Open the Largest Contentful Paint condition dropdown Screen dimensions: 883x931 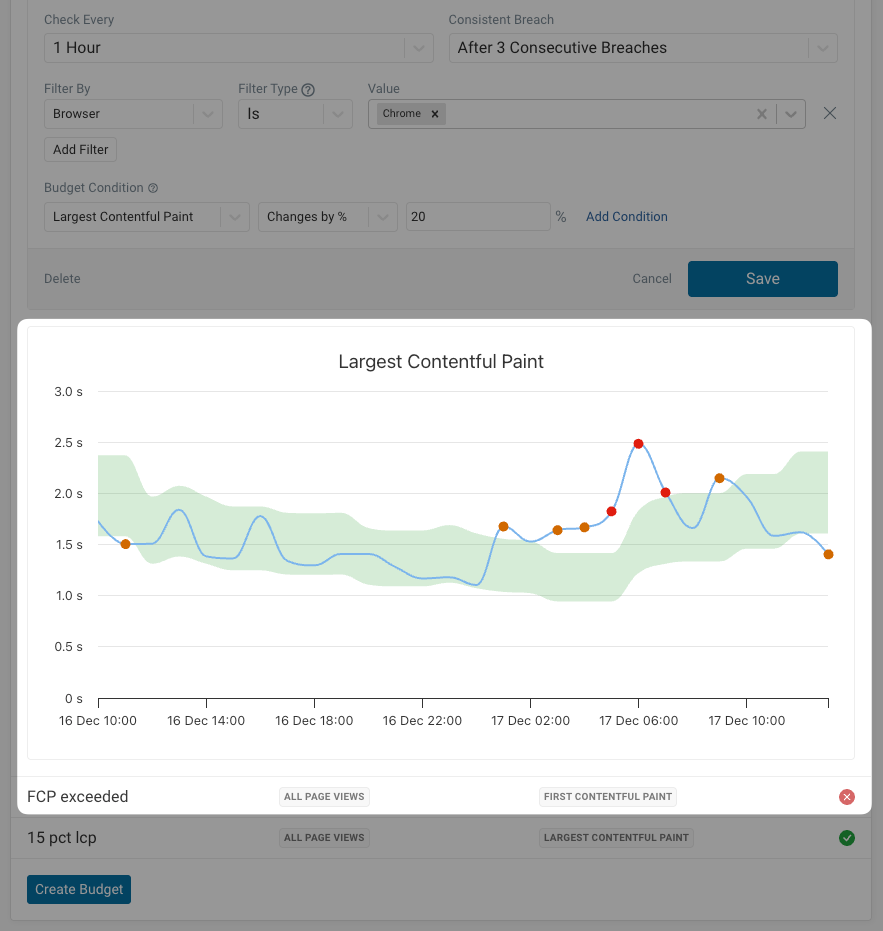coord(146,217)
